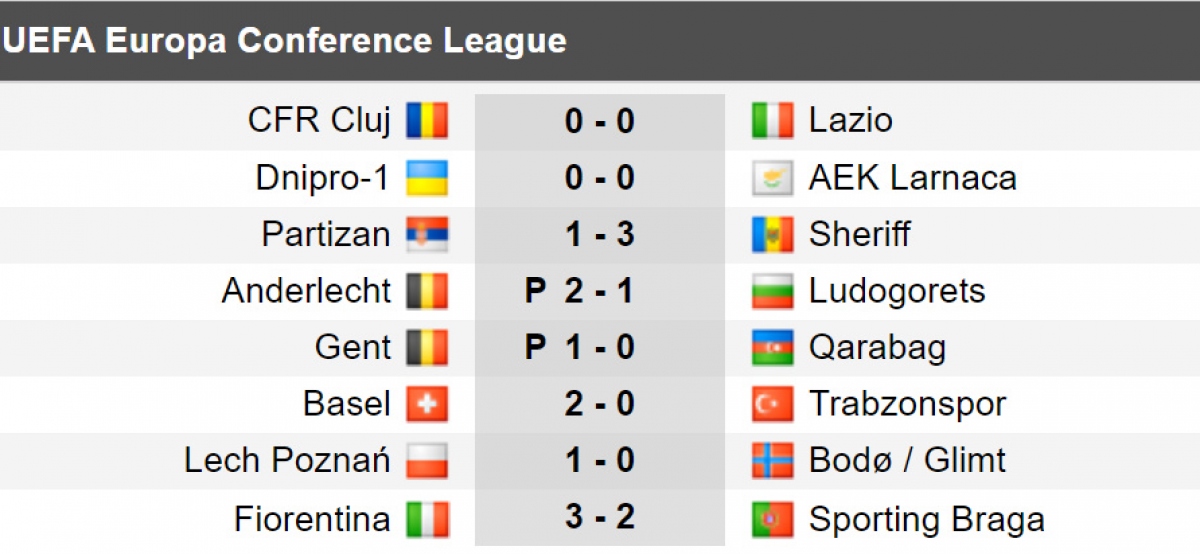Image resolution: width=1200 pixels, height=554 pixels.
Task: Open the Anderlecht team page
Action: coord(306,291)
